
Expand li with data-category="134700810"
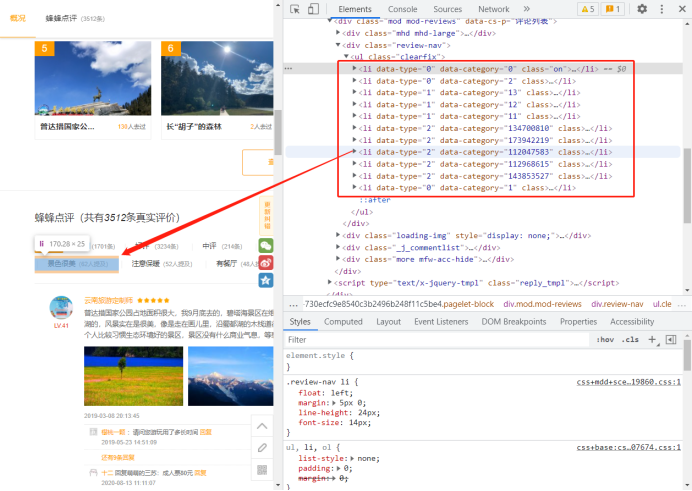click(354, 128)
